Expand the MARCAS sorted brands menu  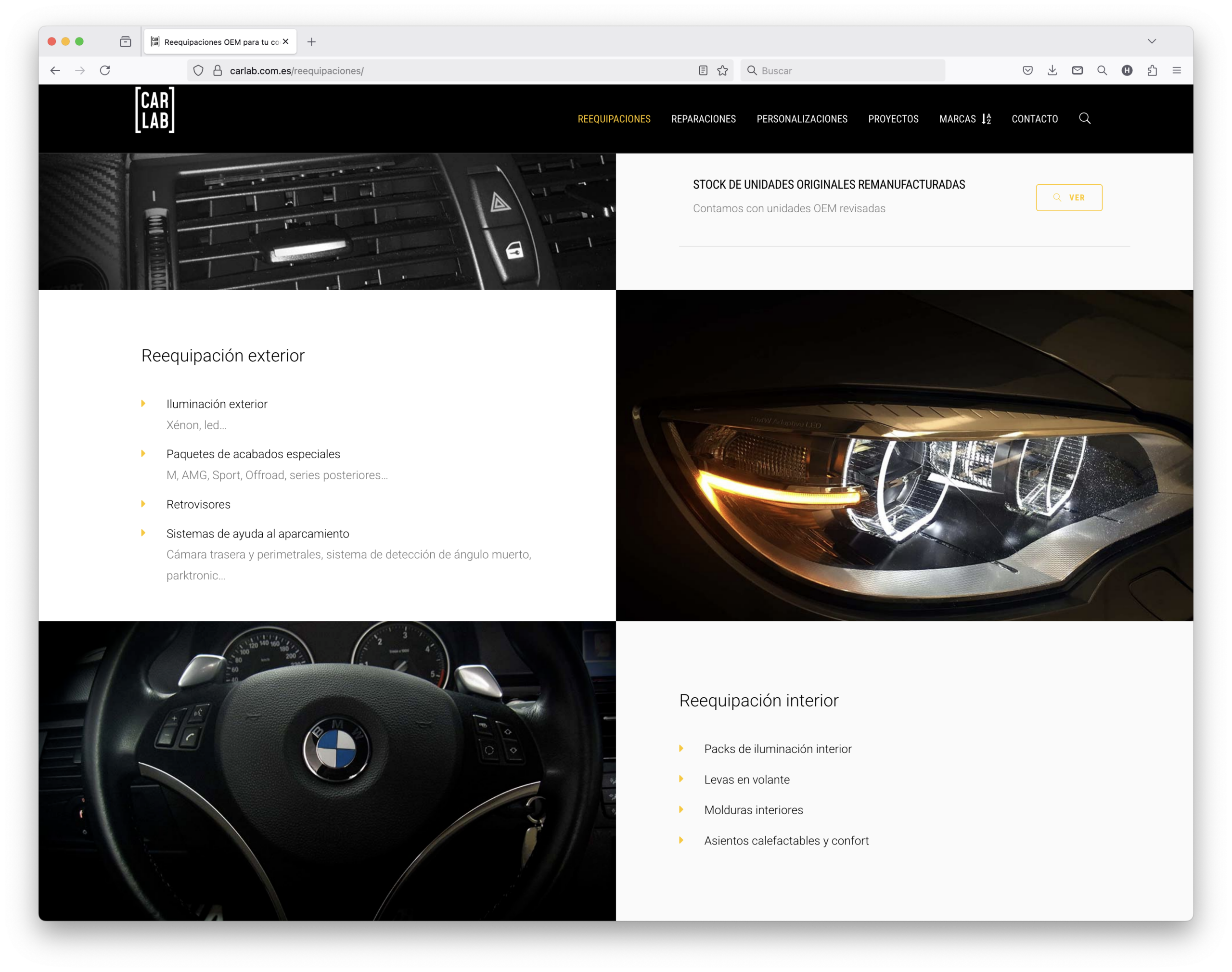964,119
